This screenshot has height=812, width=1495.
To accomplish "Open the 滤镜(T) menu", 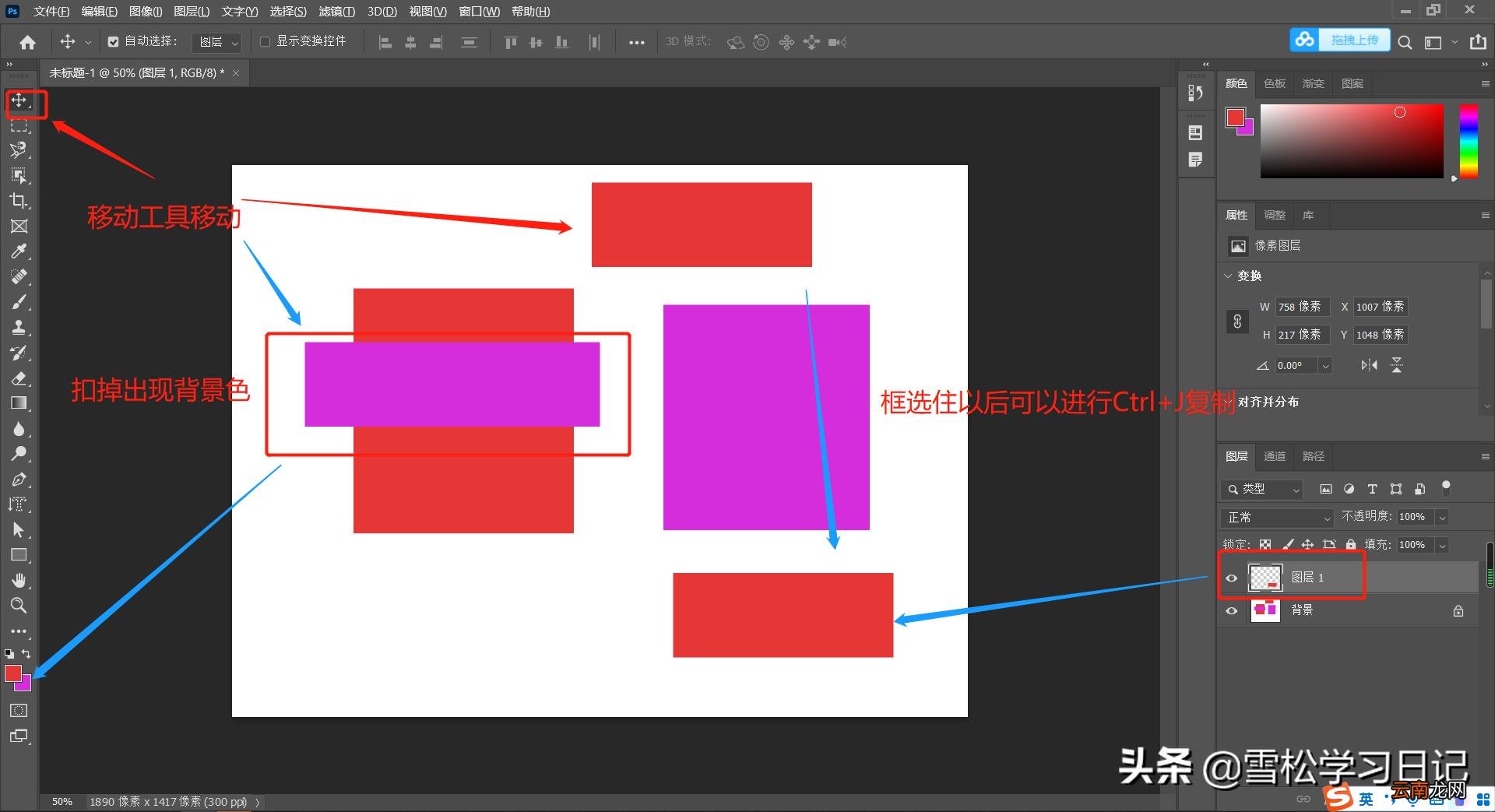I will point(336,12).
